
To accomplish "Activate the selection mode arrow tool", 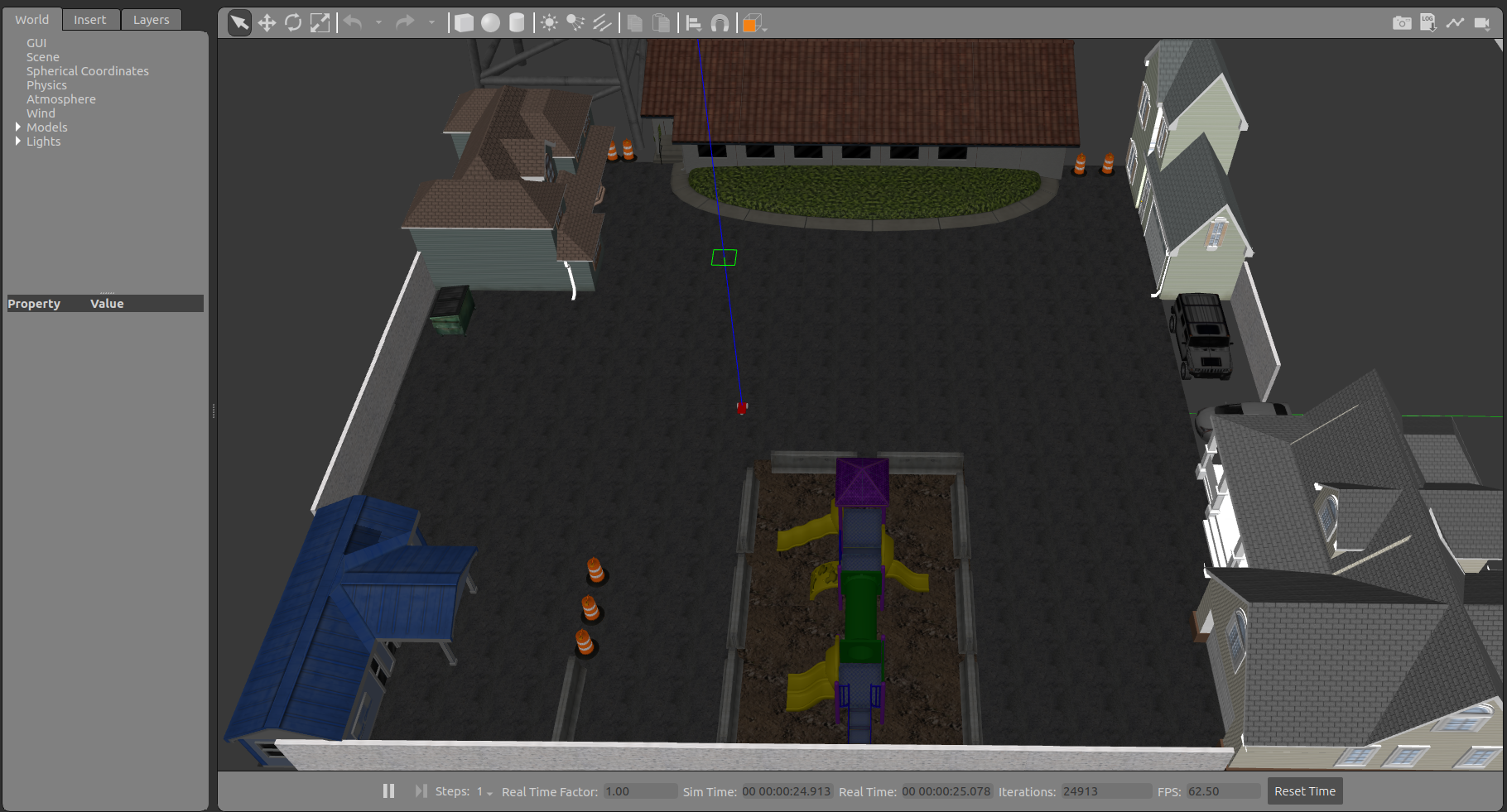I will pyautogui.click(x=239, y=23).
